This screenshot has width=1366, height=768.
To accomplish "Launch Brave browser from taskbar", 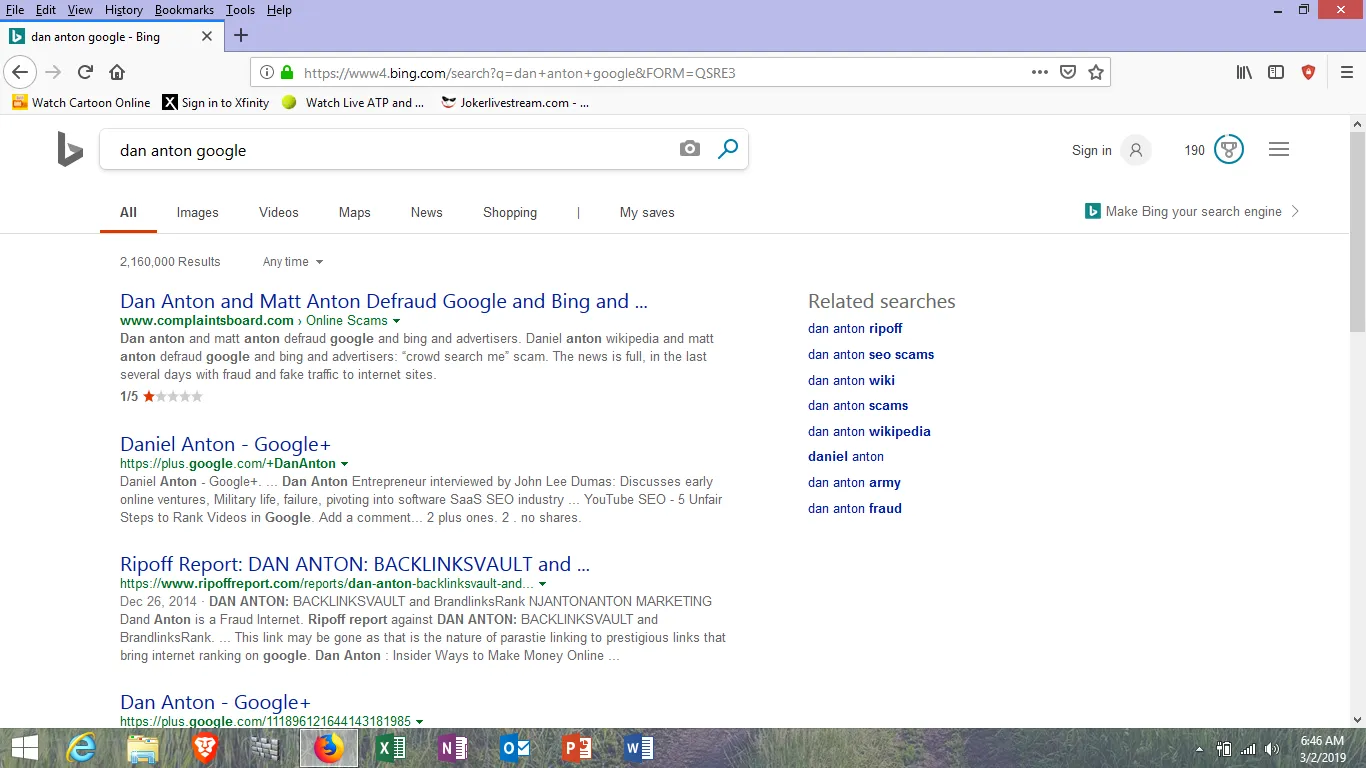I will pyautogui.click(x=204, y=748).
